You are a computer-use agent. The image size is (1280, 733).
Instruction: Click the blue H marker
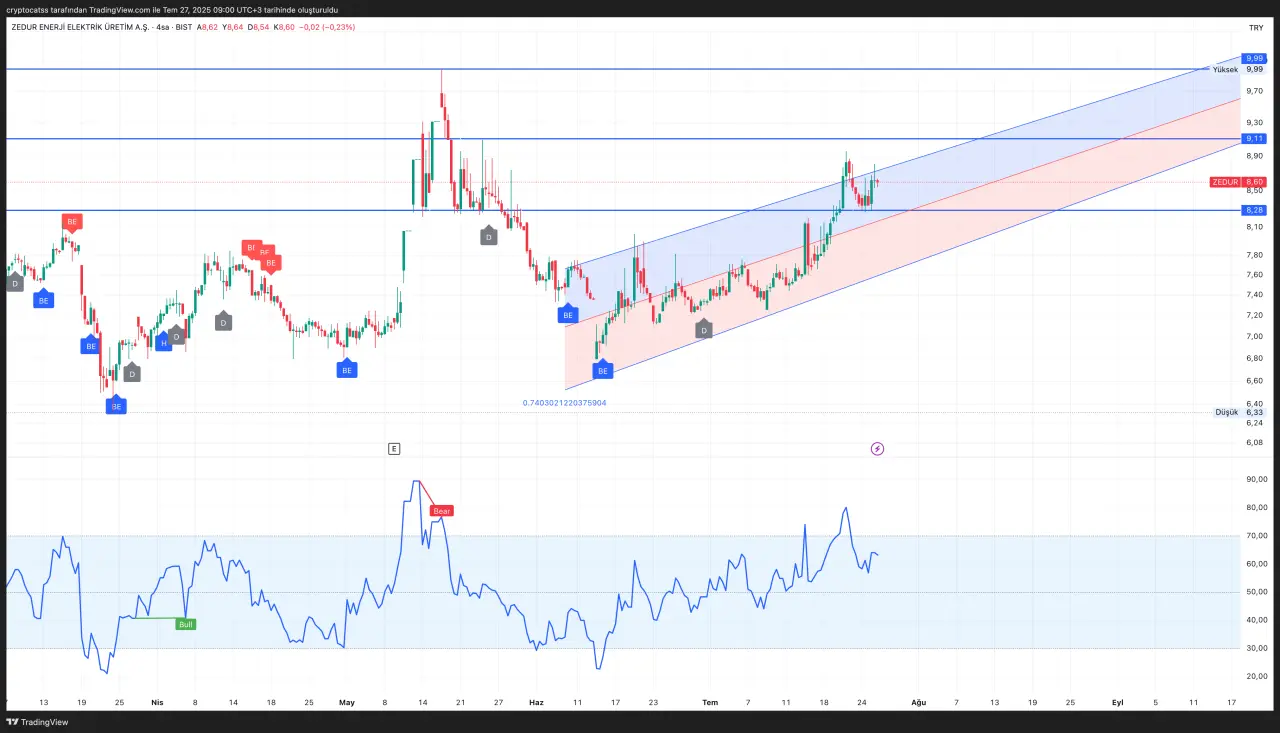[x=163, y=343]
